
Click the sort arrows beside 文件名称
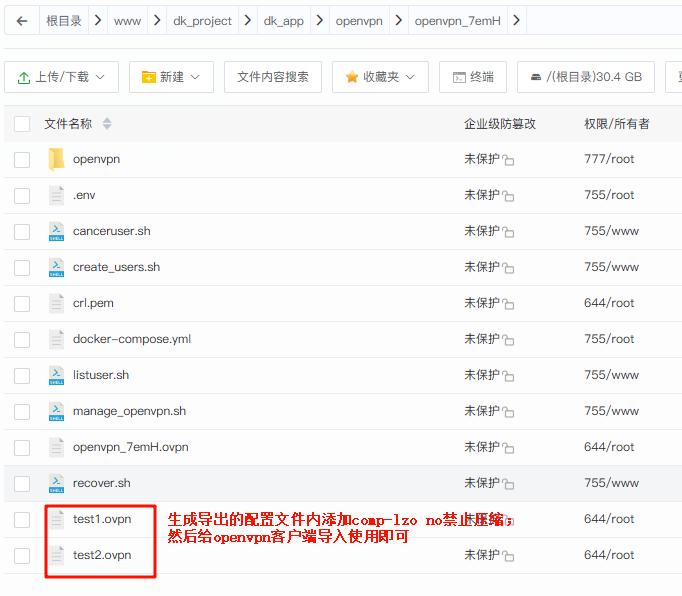107,124
